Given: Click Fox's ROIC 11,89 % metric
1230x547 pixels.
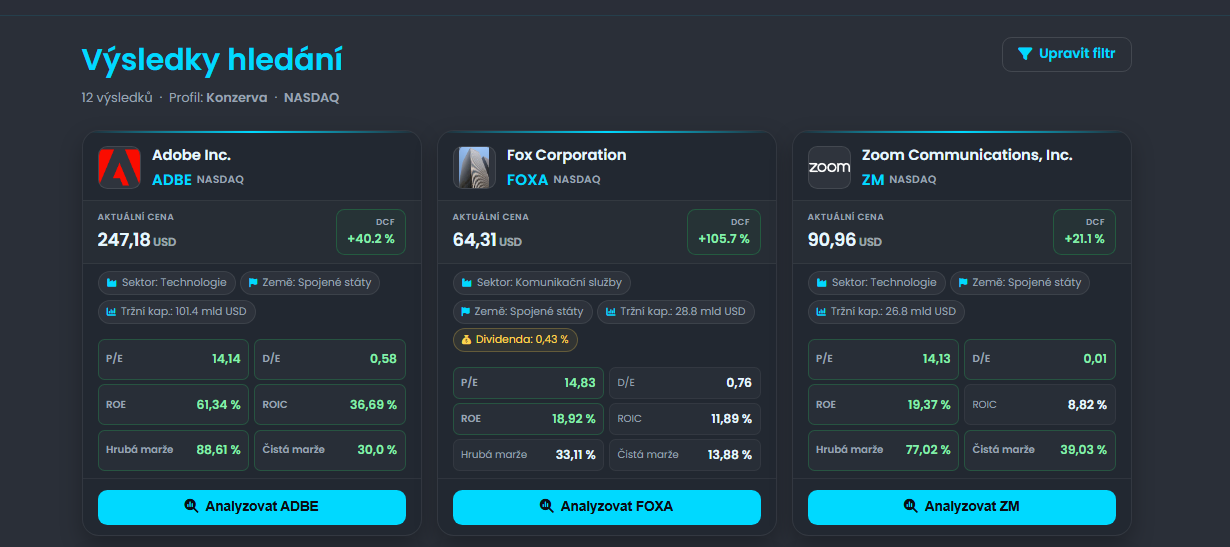Looking at the screenshot, I should tap(685, 419).
